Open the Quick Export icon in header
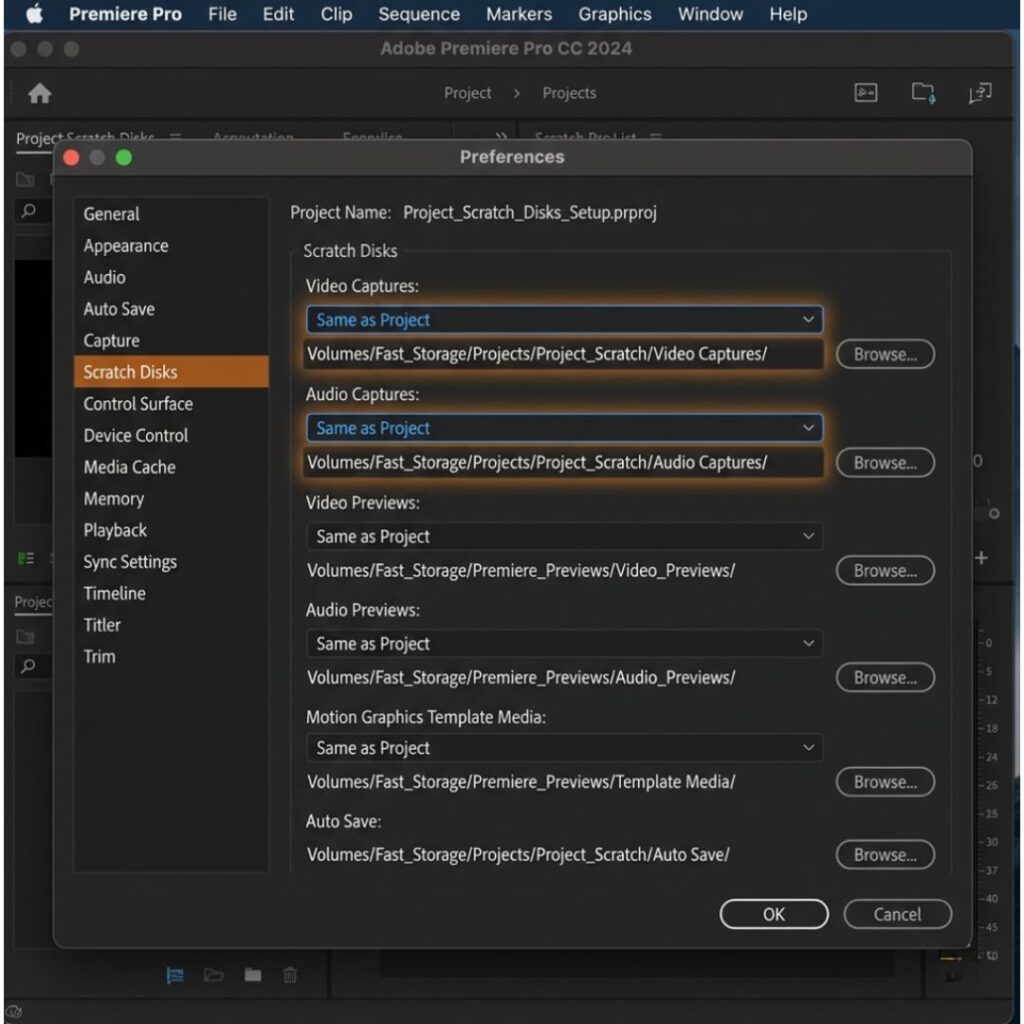The image size is (1024, 1024). coord(865,93)
